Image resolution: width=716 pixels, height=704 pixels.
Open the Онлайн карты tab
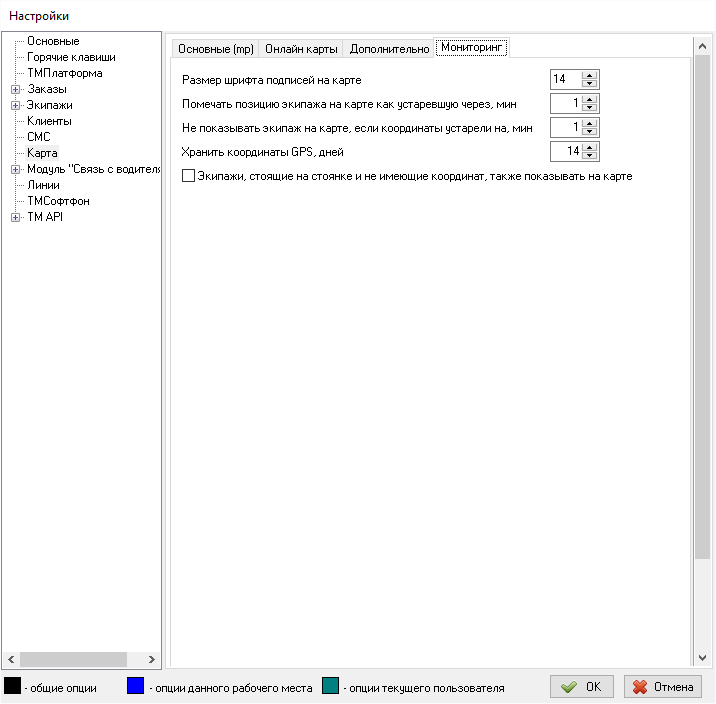pos(301,49)
